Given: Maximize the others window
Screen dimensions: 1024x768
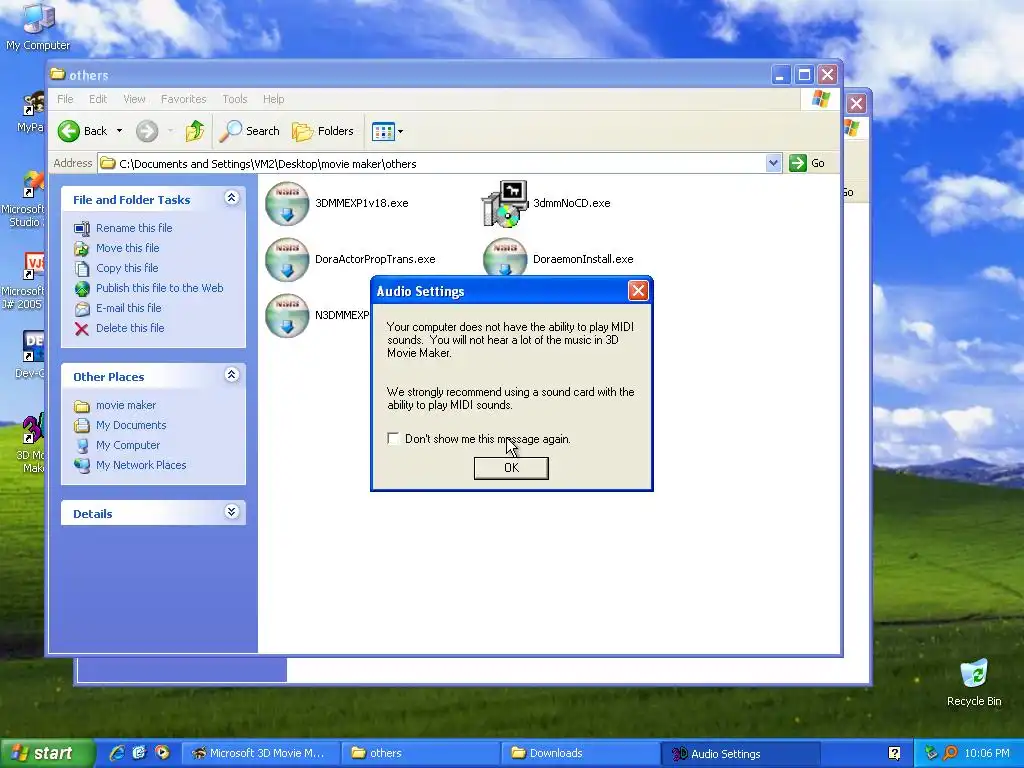Looking at the screenshot, I should click(x=804, y=74).
